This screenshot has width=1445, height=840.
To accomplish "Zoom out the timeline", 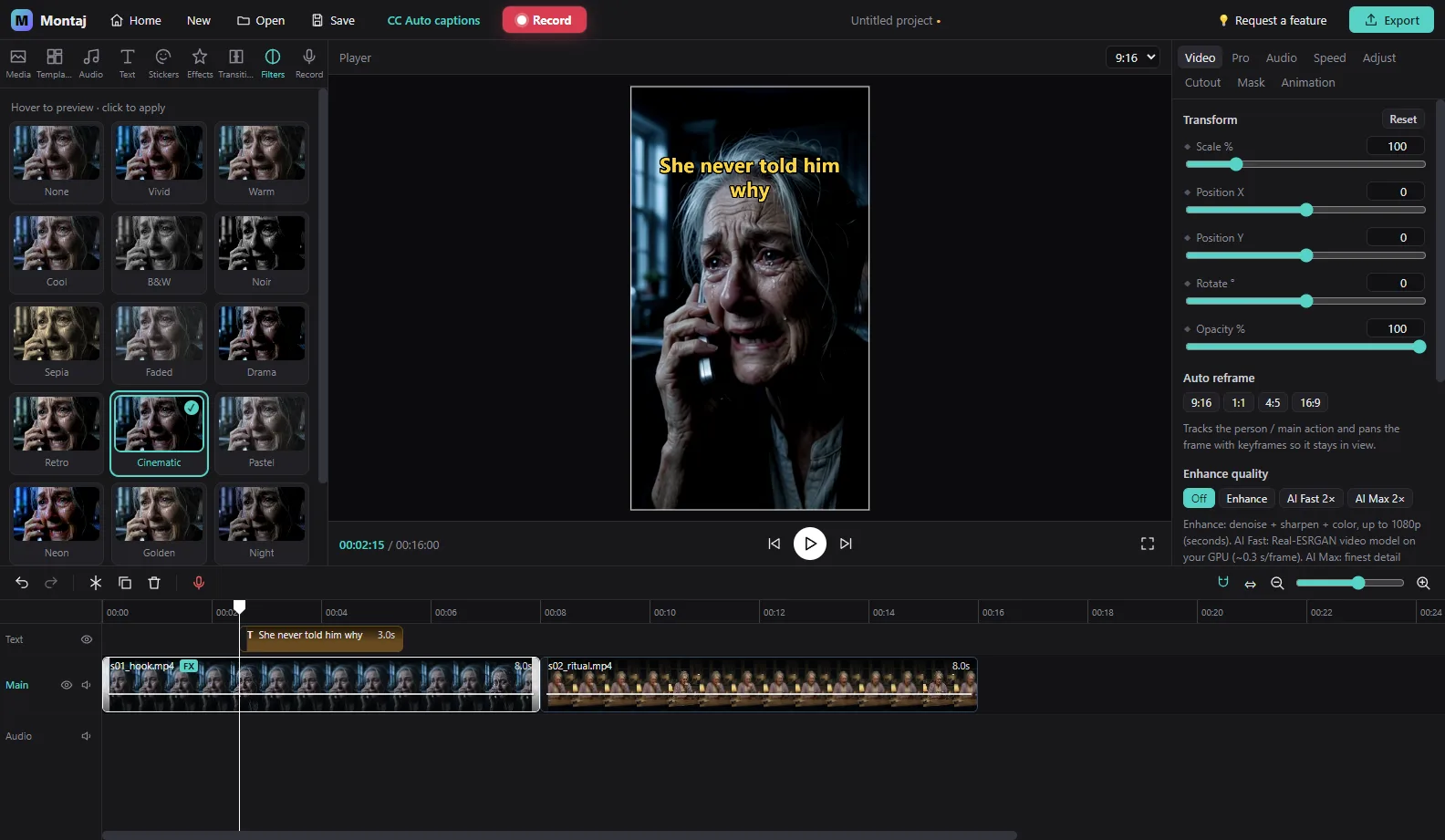I will coord(1277,583).
